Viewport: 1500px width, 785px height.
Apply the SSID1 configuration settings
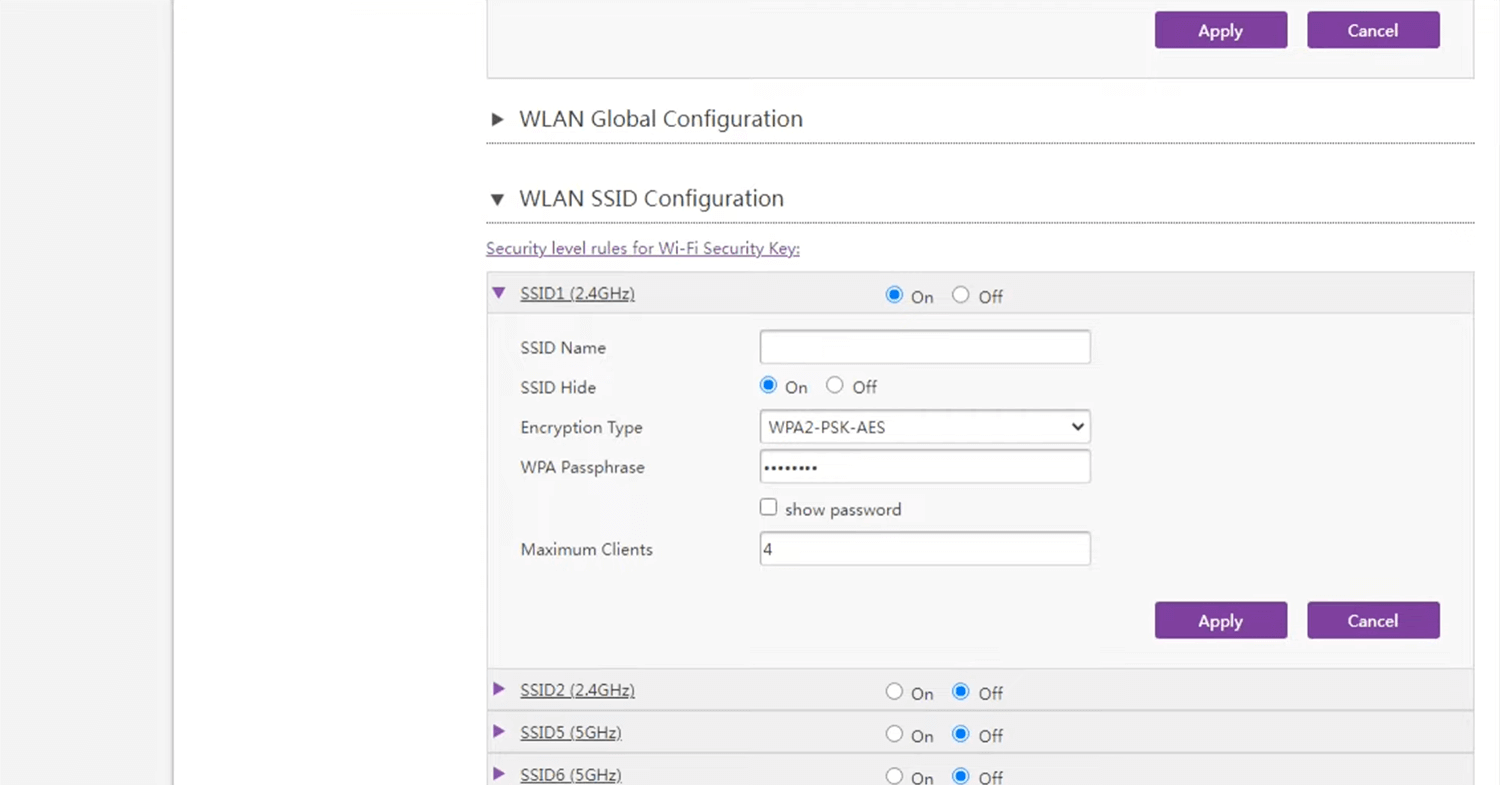[x=1220, y=620]
